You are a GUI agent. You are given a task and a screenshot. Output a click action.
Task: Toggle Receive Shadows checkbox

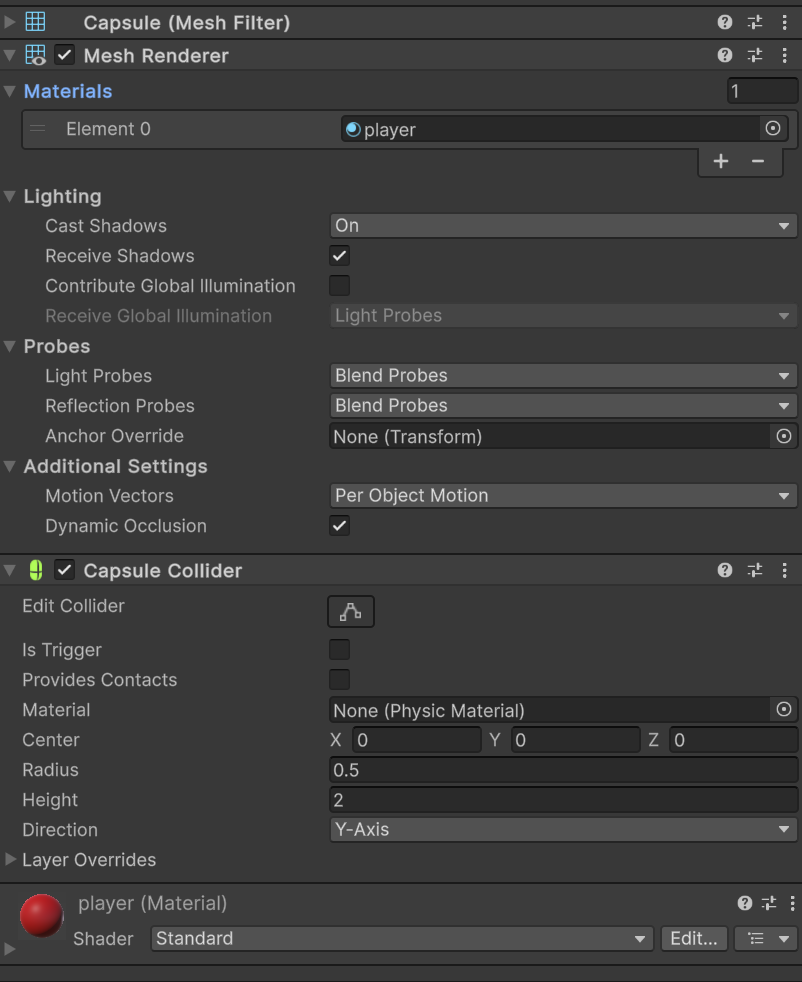(x=339, y=256)
